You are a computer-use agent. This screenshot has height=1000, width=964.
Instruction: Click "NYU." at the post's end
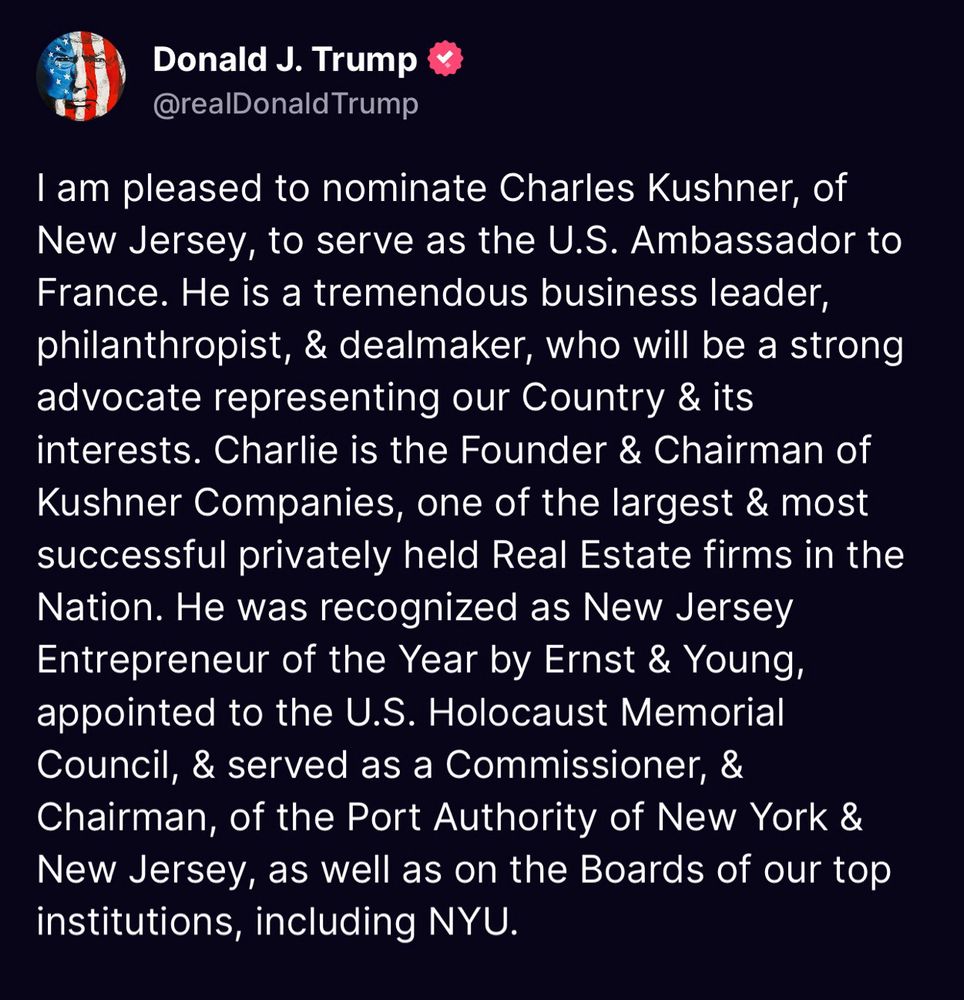[473, 922]
